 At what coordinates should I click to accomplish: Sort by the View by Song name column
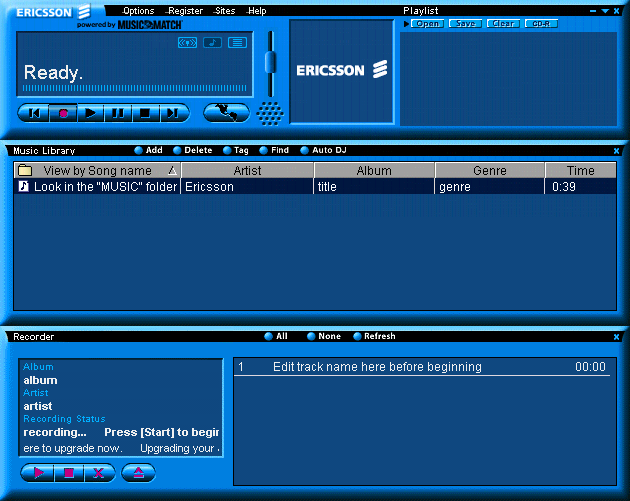[97, 170]
